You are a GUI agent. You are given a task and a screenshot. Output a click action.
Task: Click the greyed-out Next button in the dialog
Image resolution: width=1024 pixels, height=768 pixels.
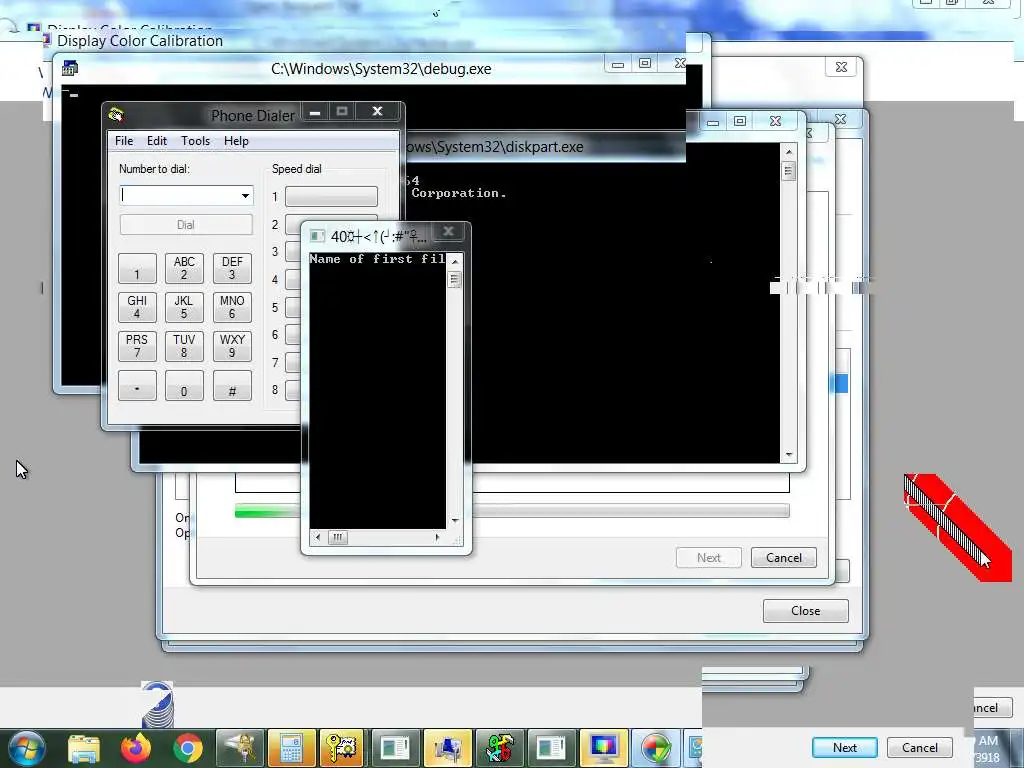click(709, 558)
